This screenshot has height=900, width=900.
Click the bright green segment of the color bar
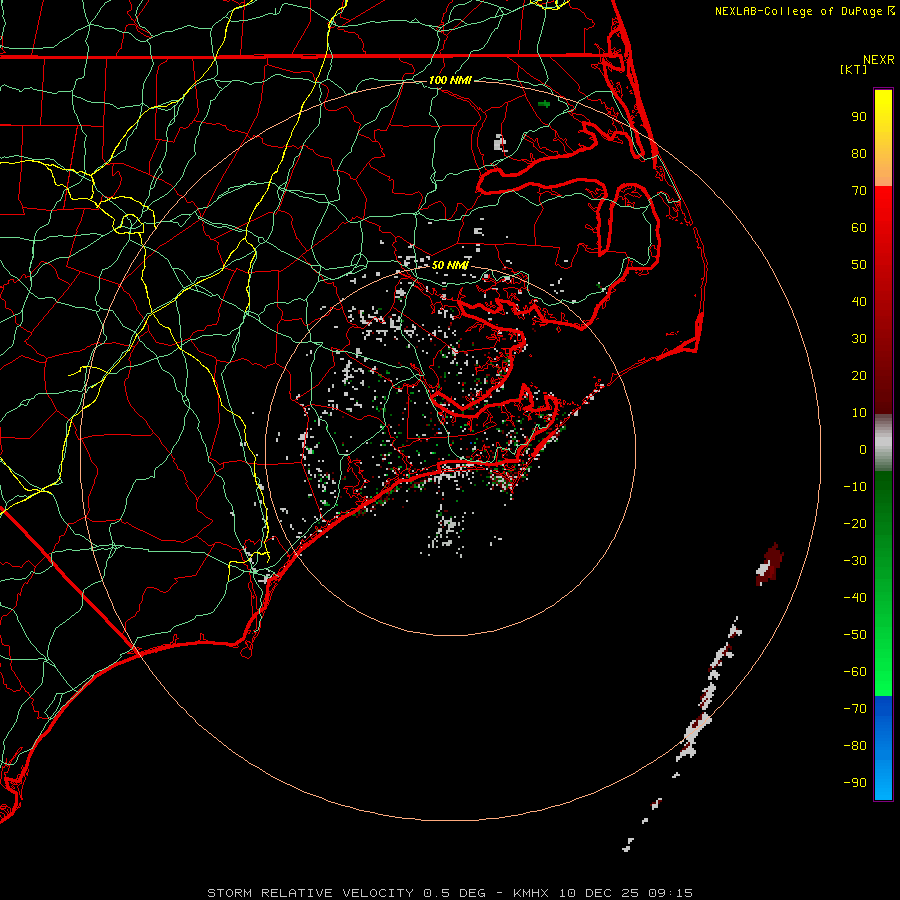[x=883, y=583]
